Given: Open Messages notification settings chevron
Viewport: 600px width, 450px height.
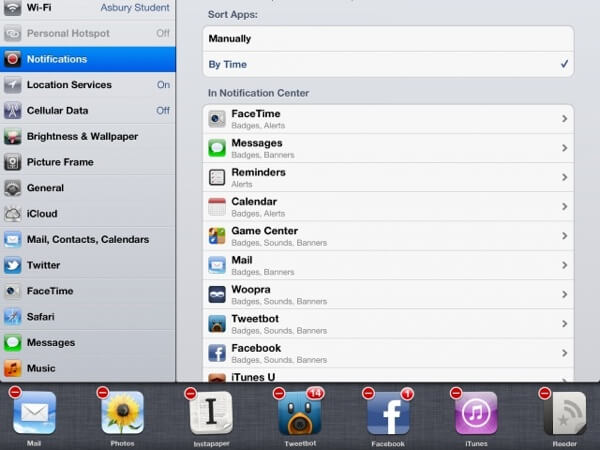Looking at the screenshot, I should [x=564, y=148].
